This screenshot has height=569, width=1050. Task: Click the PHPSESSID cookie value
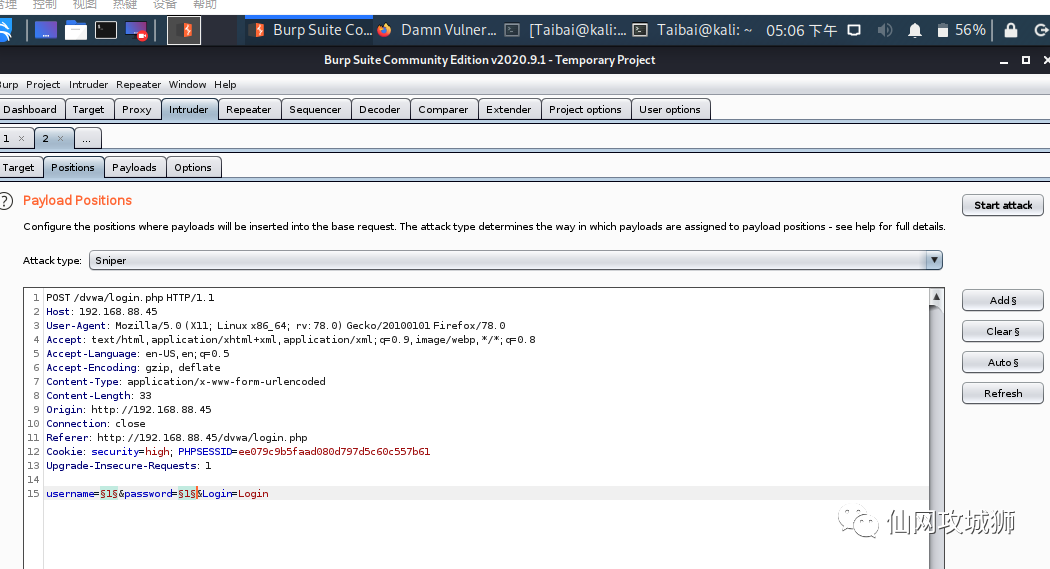point(334,452)
